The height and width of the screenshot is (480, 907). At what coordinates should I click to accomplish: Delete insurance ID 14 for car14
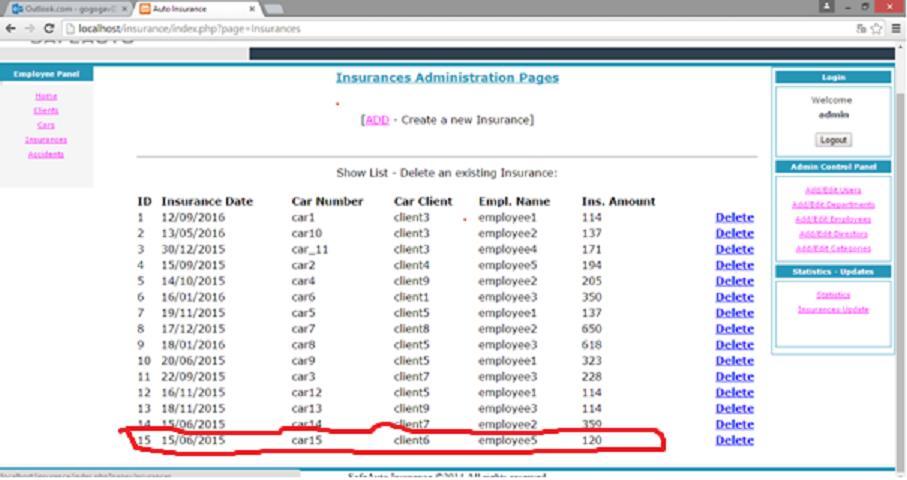(735, 424)
